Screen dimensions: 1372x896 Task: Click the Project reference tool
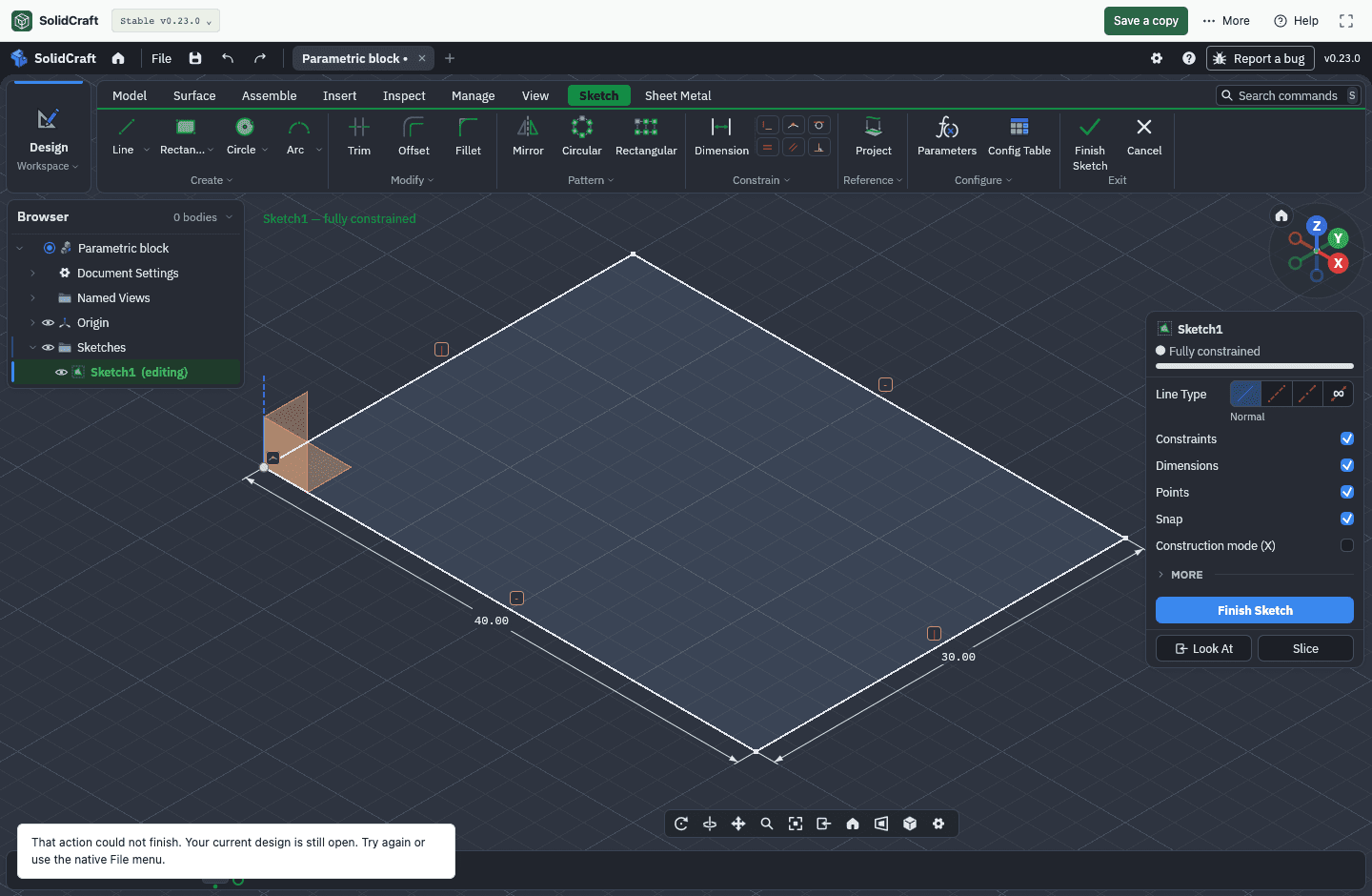(873, 136)
